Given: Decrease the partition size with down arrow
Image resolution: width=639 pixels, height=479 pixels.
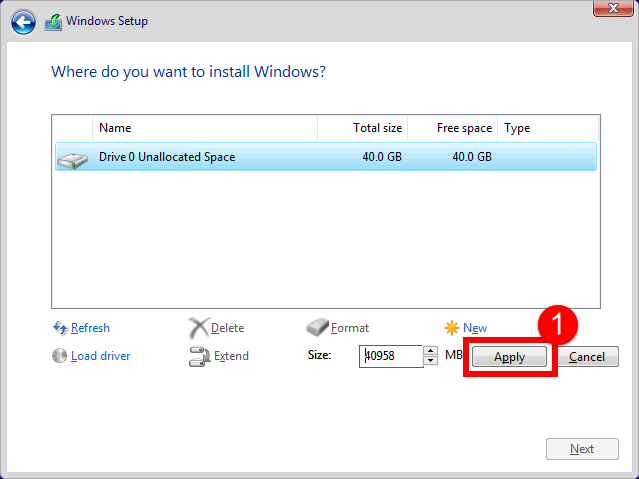Looking at the screenshot, I should point(431,361).
